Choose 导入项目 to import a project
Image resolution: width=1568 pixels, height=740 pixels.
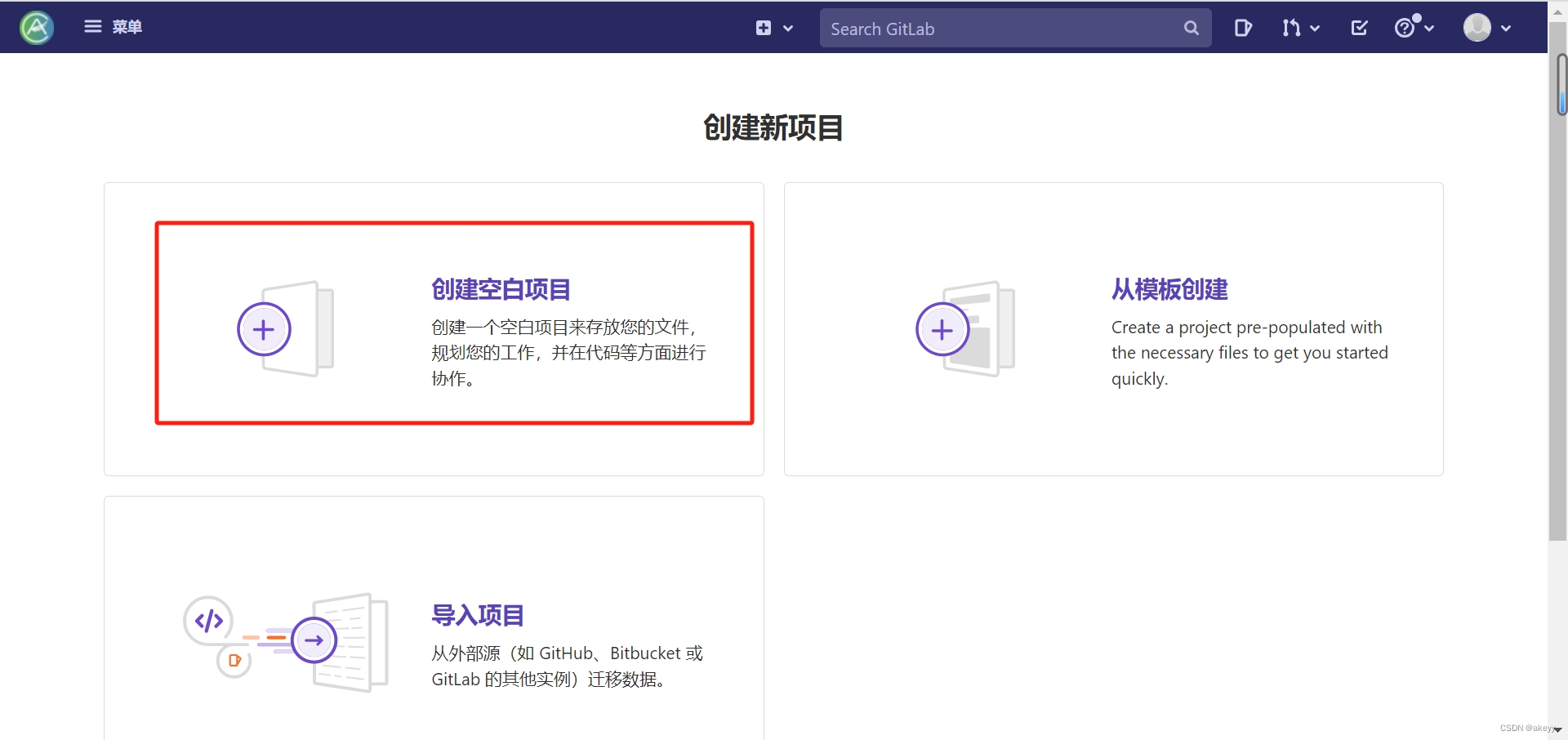[477, 615]
